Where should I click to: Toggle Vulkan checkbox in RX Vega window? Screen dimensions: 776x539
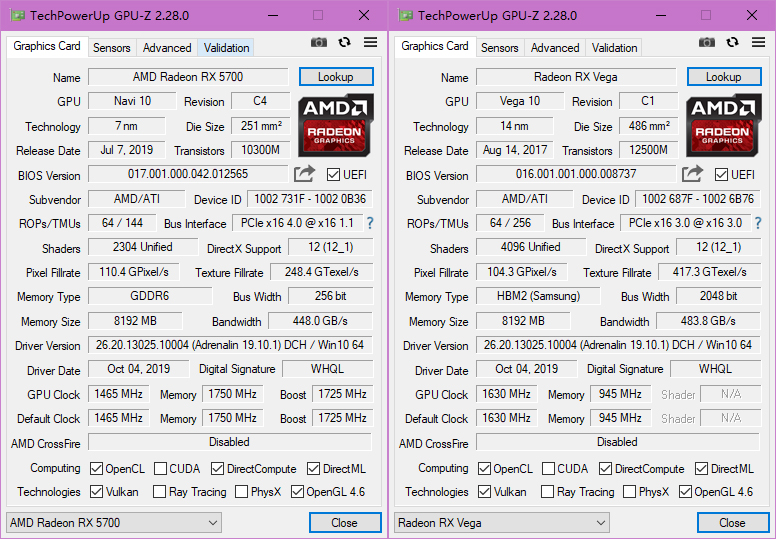pos(485,492)
